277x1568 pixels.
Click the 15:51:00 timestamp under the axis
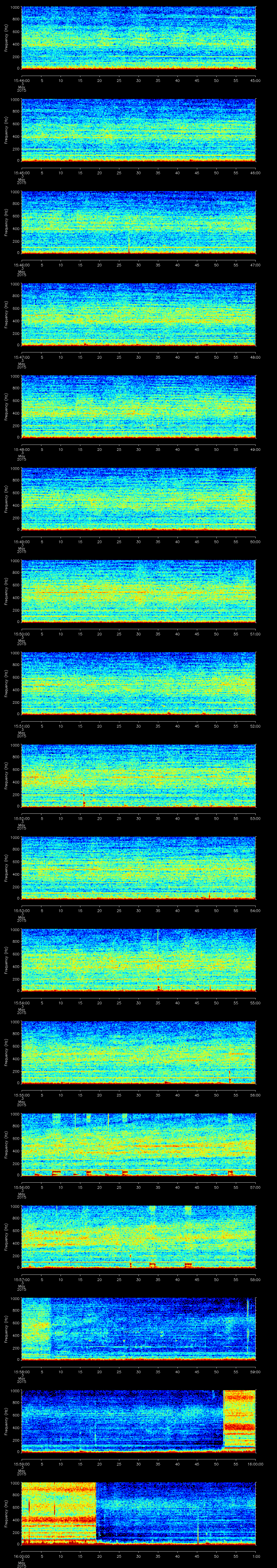pyautogui.click(x=21, y=726)
